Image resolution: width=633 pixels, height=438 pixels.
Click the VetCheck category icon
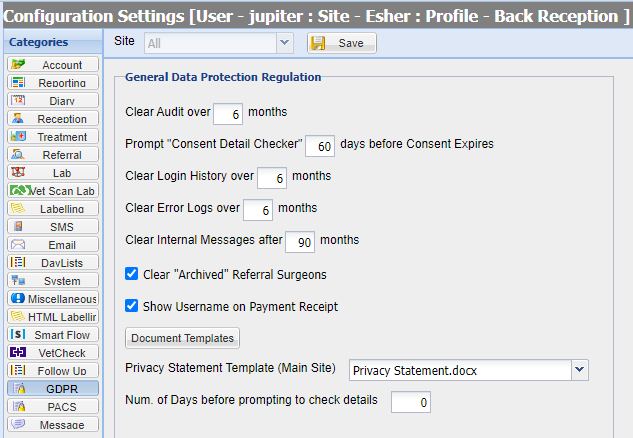17,352
